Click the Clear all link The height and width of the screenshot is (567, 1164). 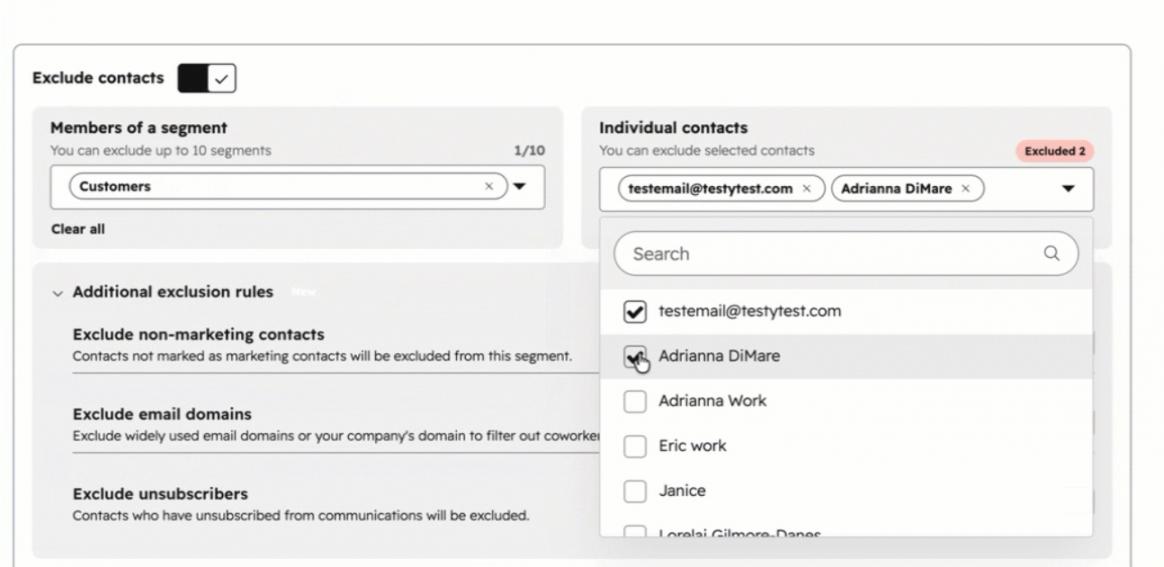click(78, 229)
